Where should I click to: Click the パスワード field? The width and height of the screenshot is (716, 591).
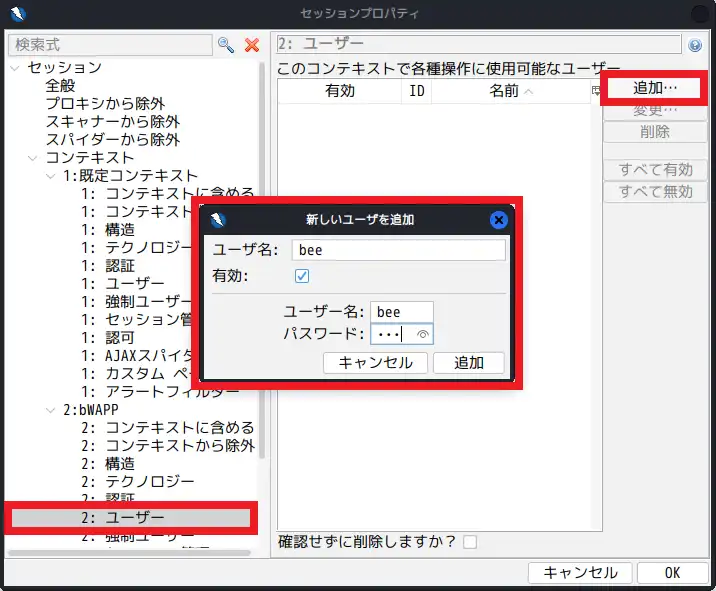(401, 334)
